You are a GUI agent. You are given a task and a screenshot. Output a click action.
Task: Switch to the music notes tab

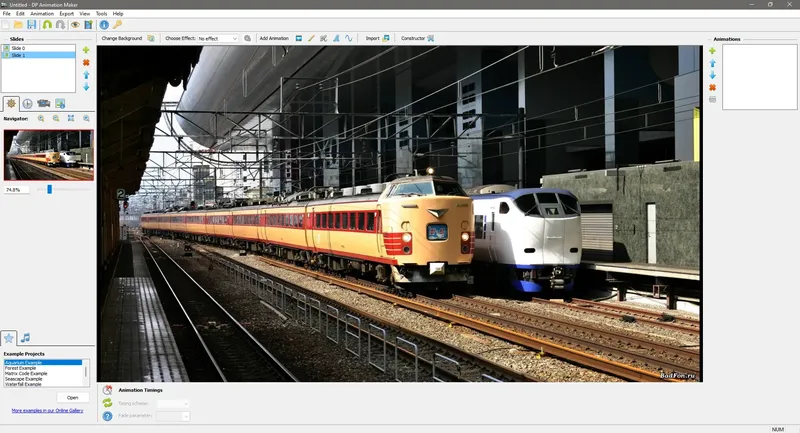(25, 338)
